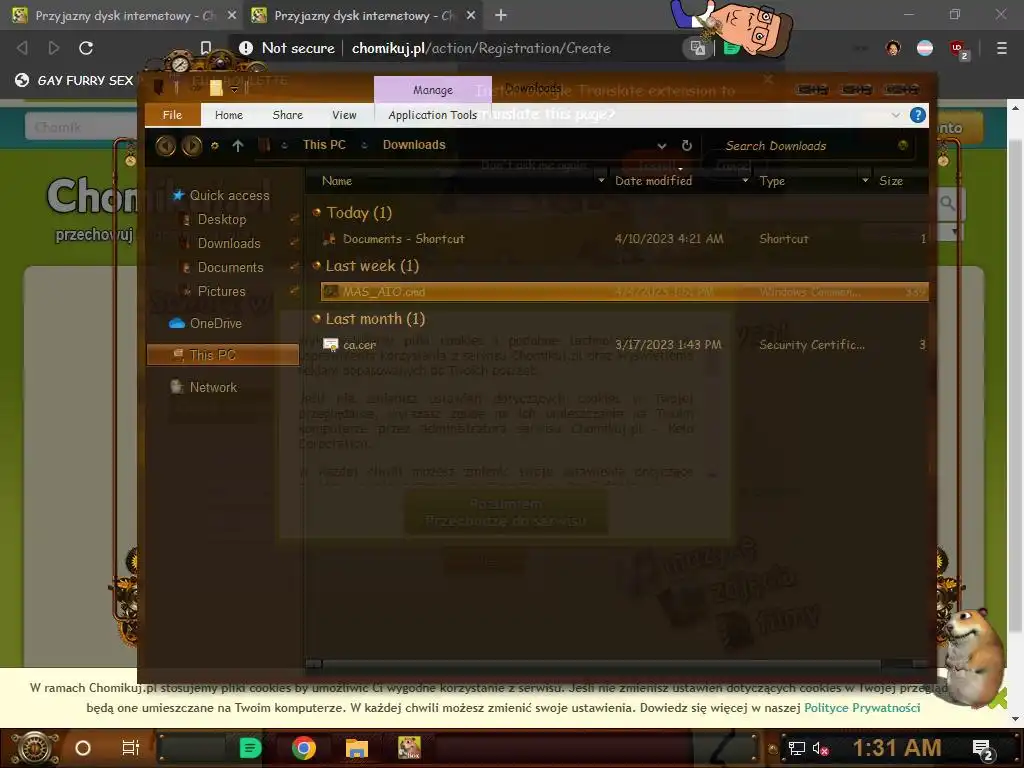Collapse the Today (1) group
This screenshot has width=1024, height=768.
[x=317, y=212]
